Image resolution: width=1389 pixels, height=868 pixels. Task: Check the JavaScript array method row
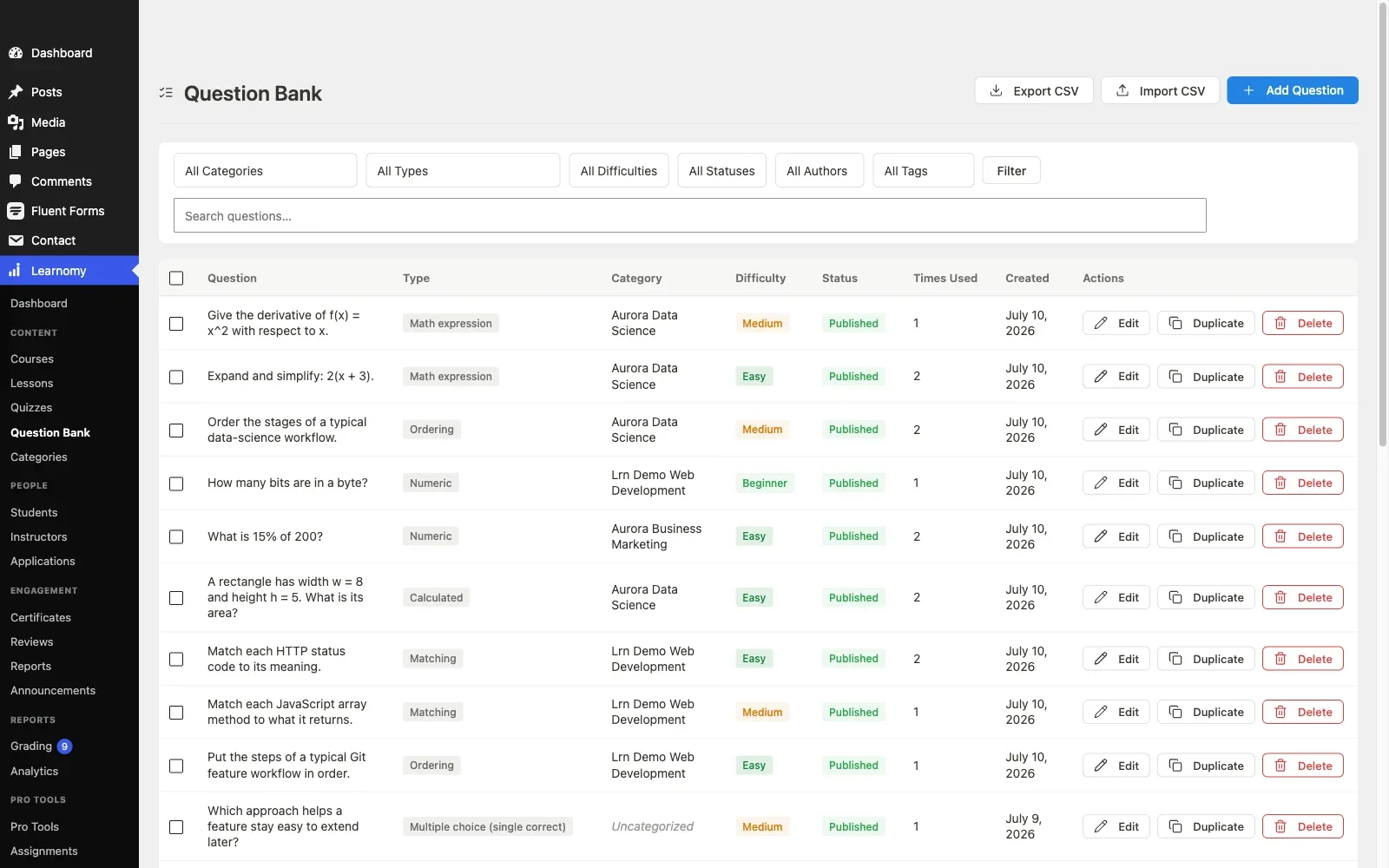[176, 713]
